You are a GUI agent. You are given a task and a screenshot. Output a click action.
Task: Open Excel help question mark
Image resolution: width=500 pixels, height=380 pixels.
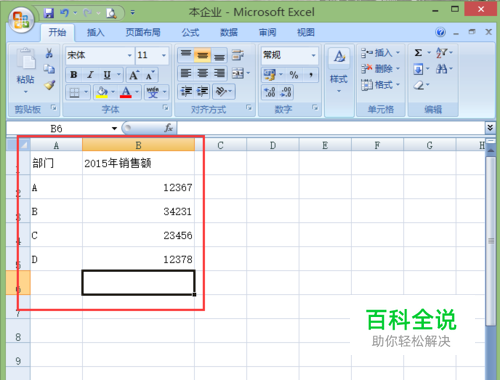point(440,32)
